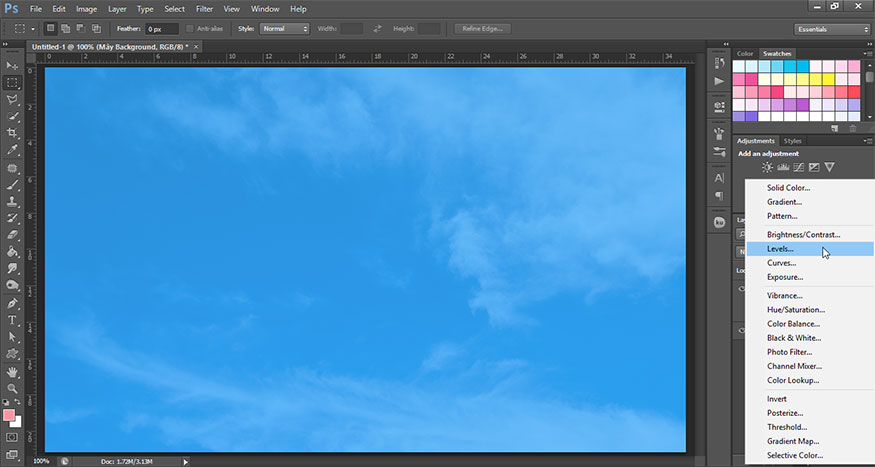
Task: Add a Levels adjustment icon
Action: click(x=783, y=167)
